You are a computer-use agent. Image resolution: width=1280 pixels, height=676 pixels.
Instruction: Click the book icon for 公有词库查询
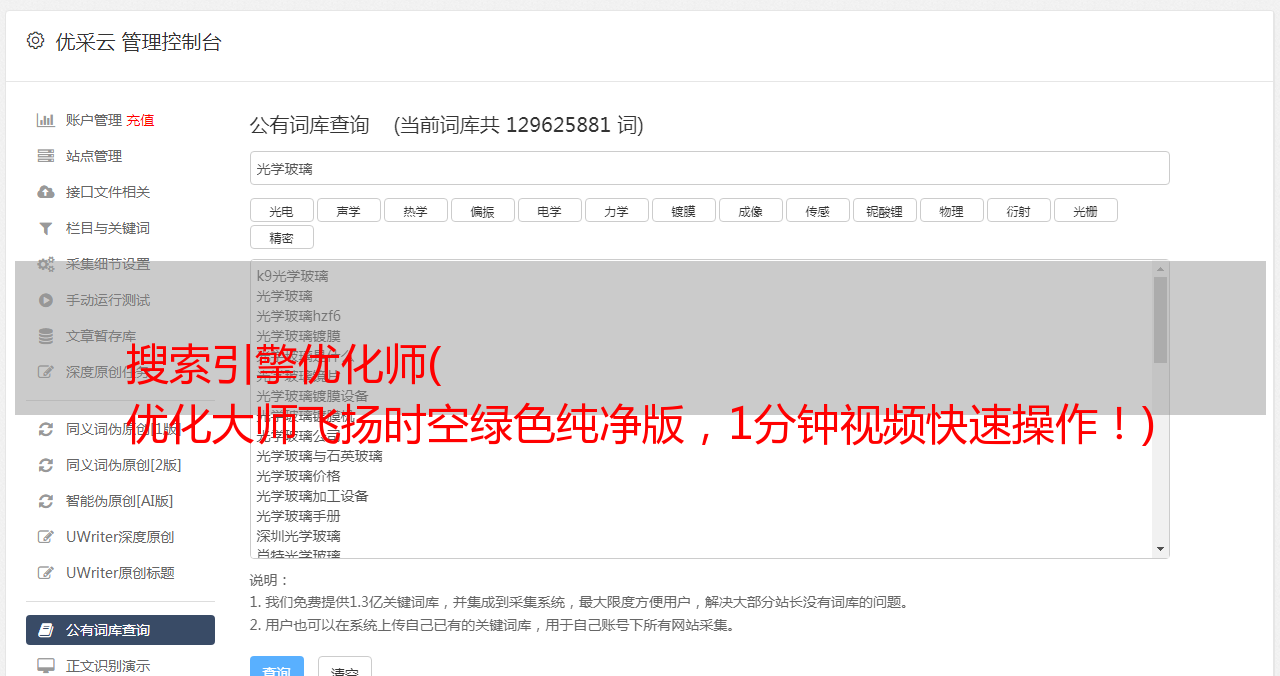click(x=45, y=630)
